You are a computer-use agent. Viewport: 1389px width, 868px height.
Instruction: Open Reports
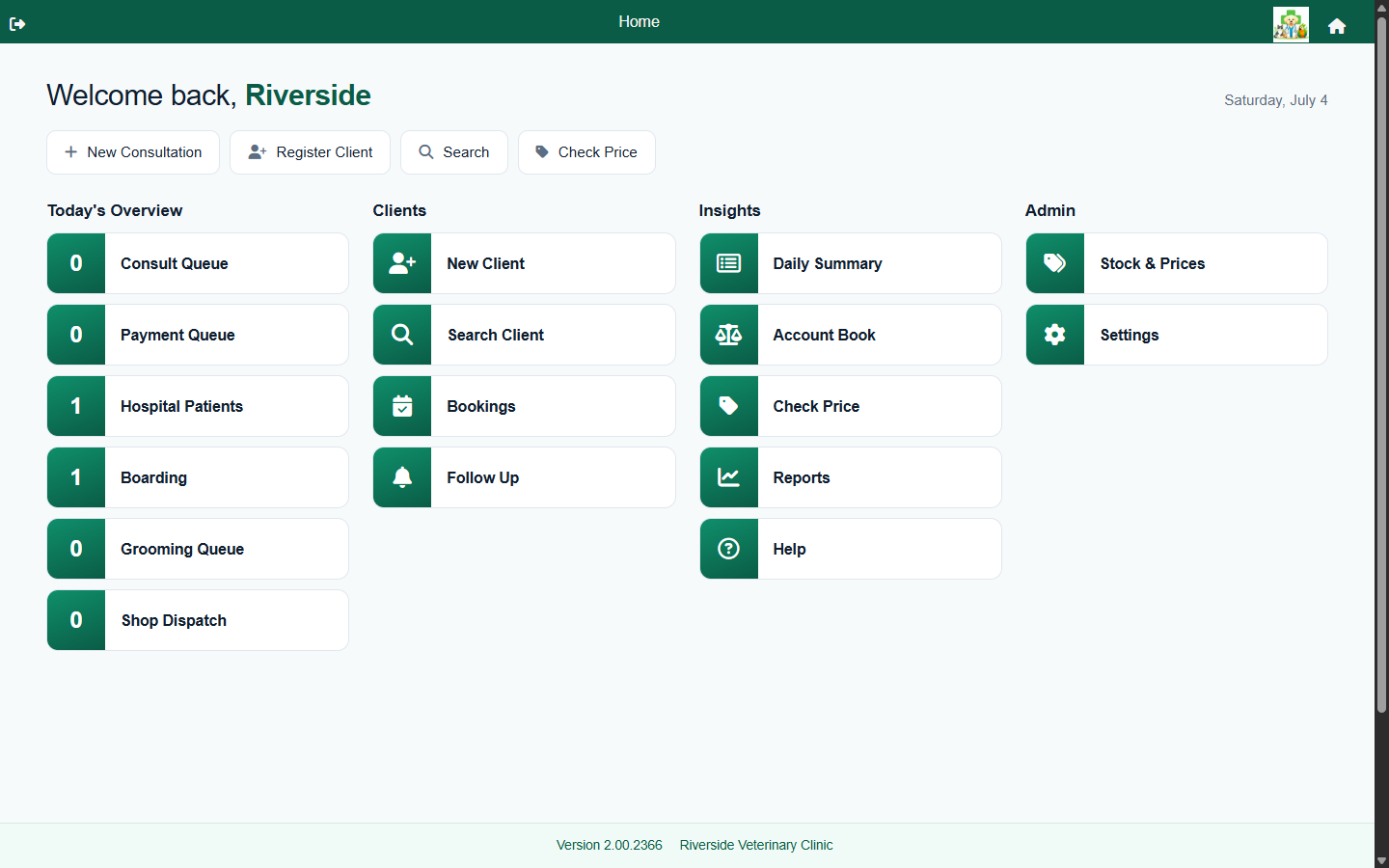(851, 477)
